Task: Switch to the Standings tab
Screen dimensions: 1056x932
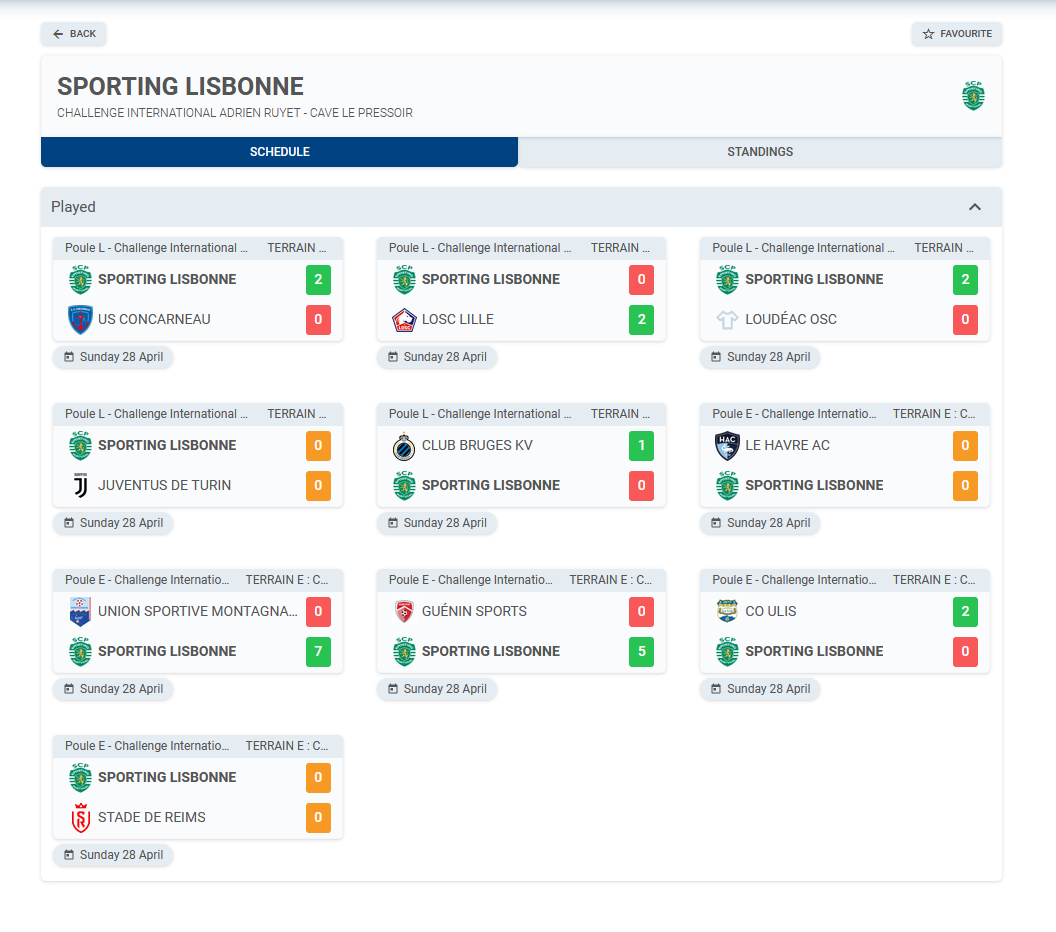Action: pos(760,152)
